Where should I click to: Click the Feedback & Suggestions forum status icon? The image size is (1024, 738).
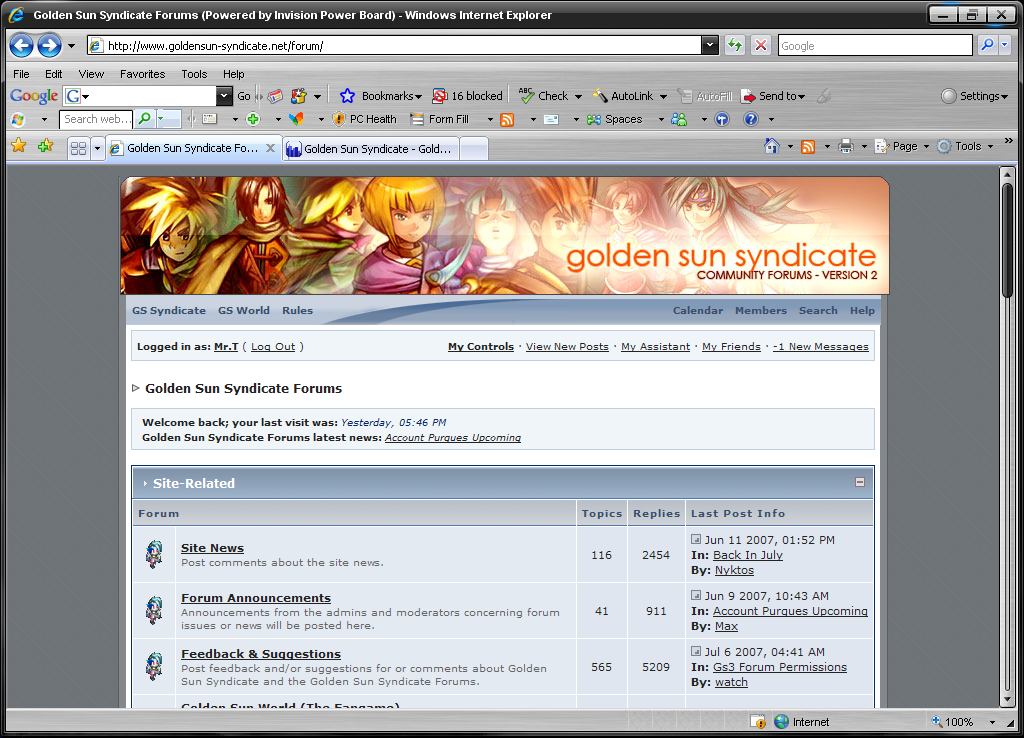[154, 666]
